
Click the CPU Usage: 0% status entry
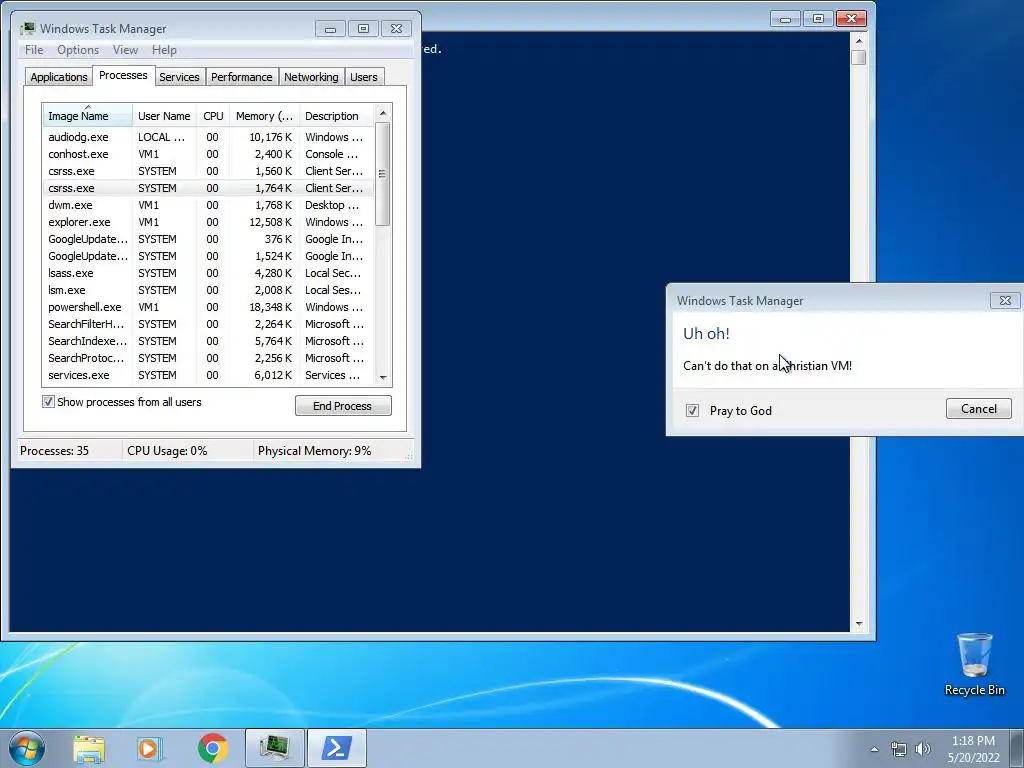pos(187,451)
